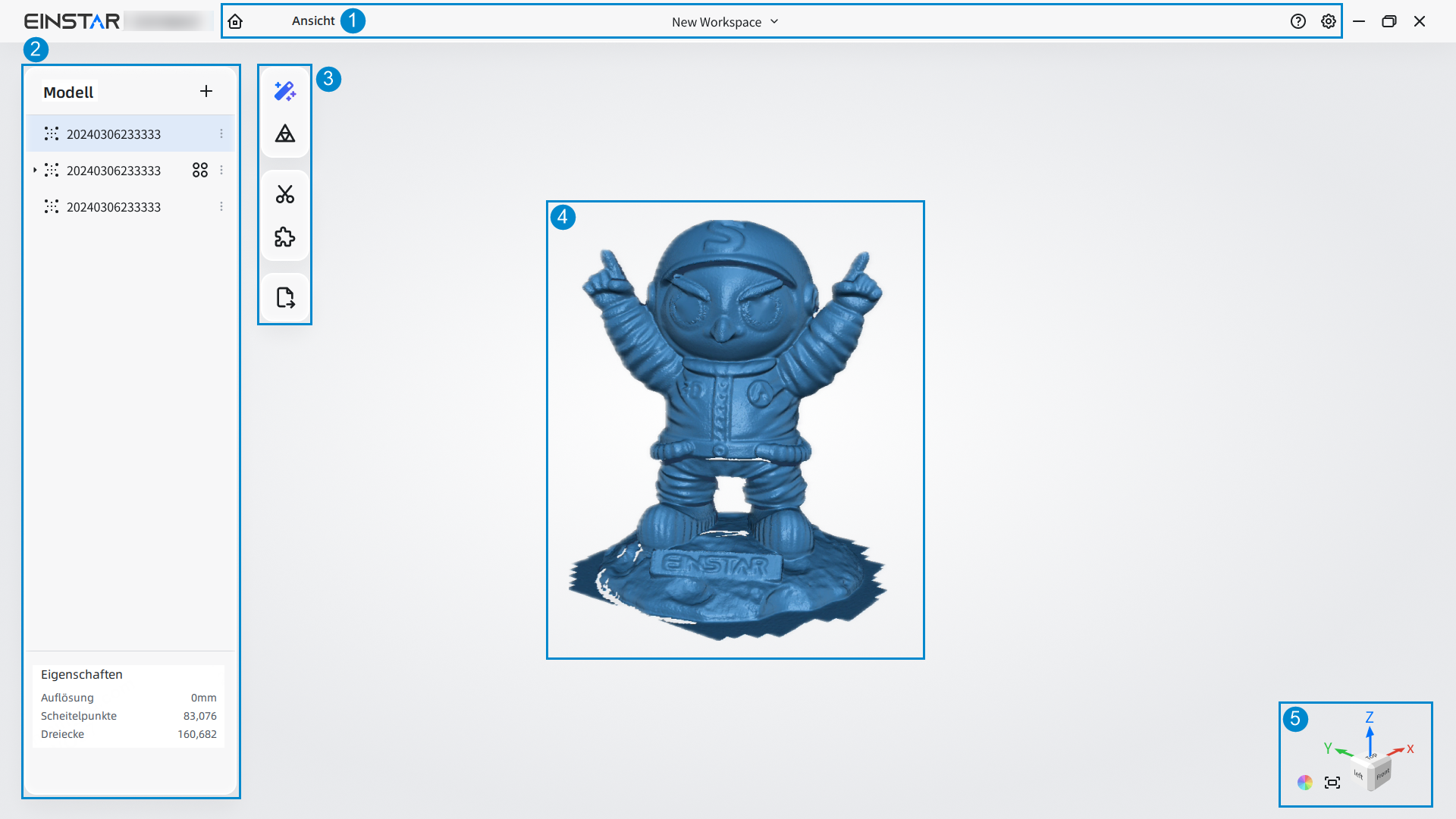1456x819 pixels.
Task: Open the help question mark icon
Action: pos(1298,21)
